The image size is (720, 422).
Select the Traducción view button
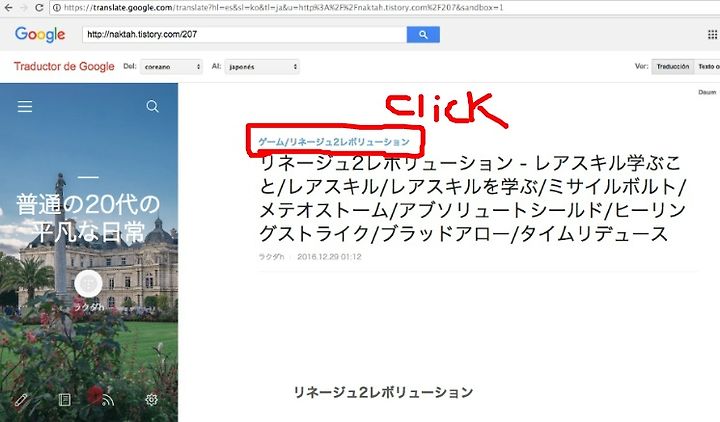[x=673, y=67]
